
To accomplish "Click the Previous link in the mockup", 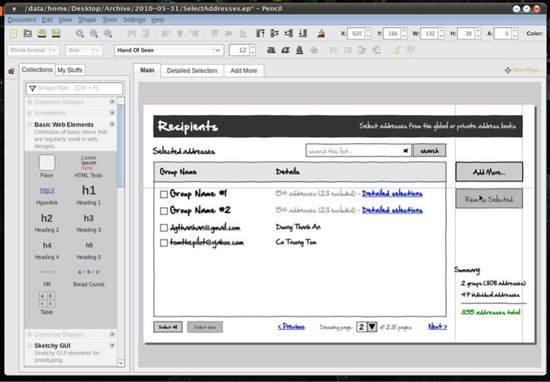I will pyautogui.click(x=291, y=327).
